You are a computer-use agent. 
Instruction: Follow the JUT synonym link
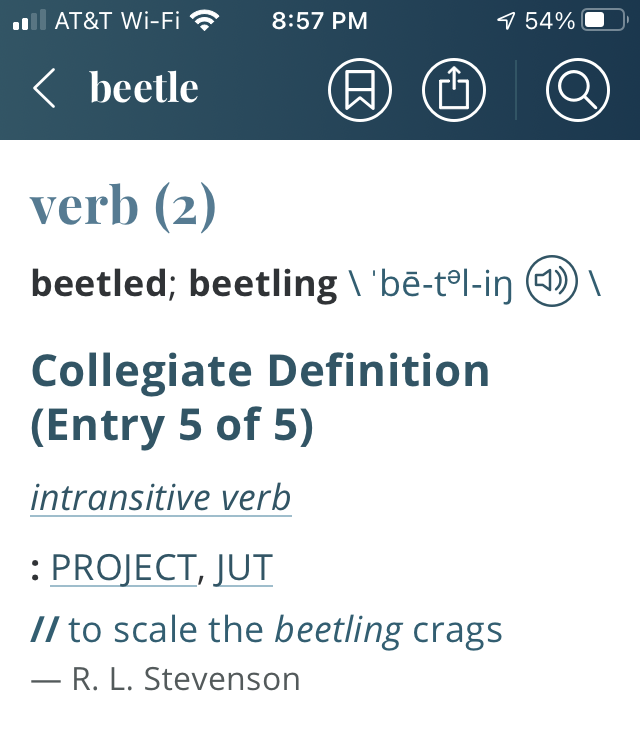(243, 568)
